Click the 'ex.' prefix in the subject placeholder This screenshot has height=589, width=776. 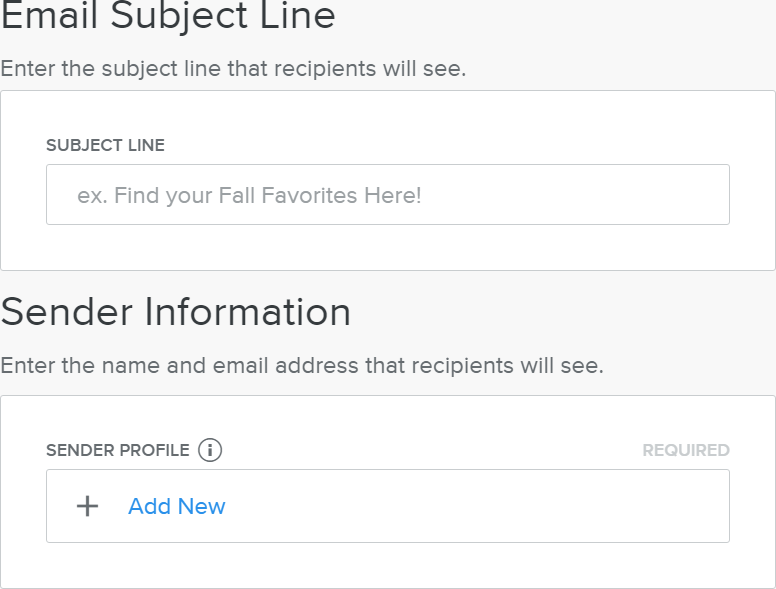click(91, 195)
